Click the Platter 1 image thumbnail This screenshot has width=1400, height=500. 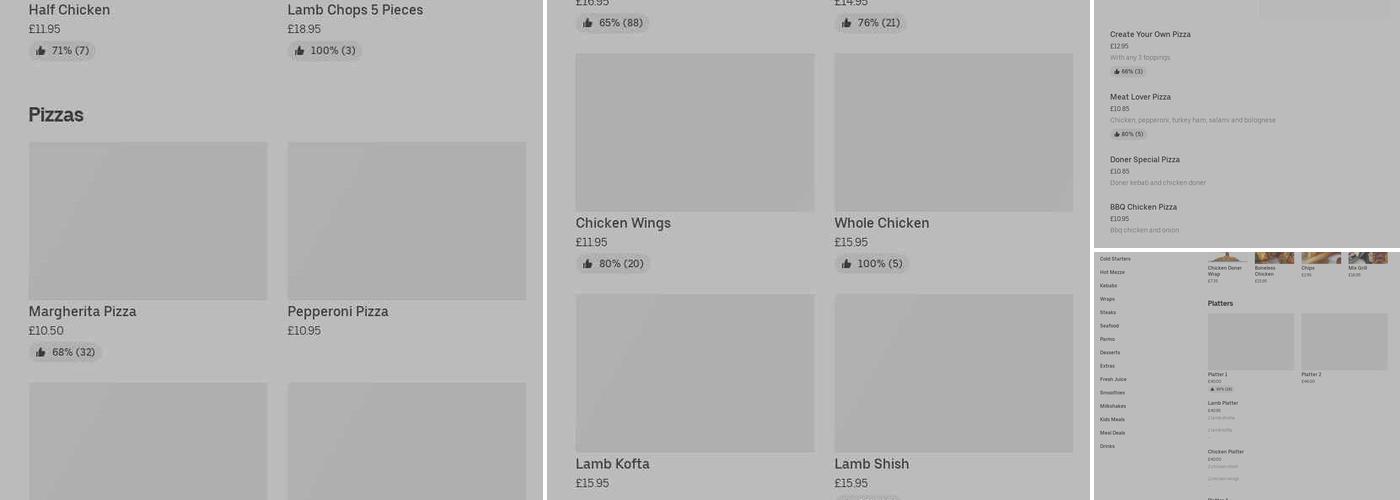(x=1250, y=342)
